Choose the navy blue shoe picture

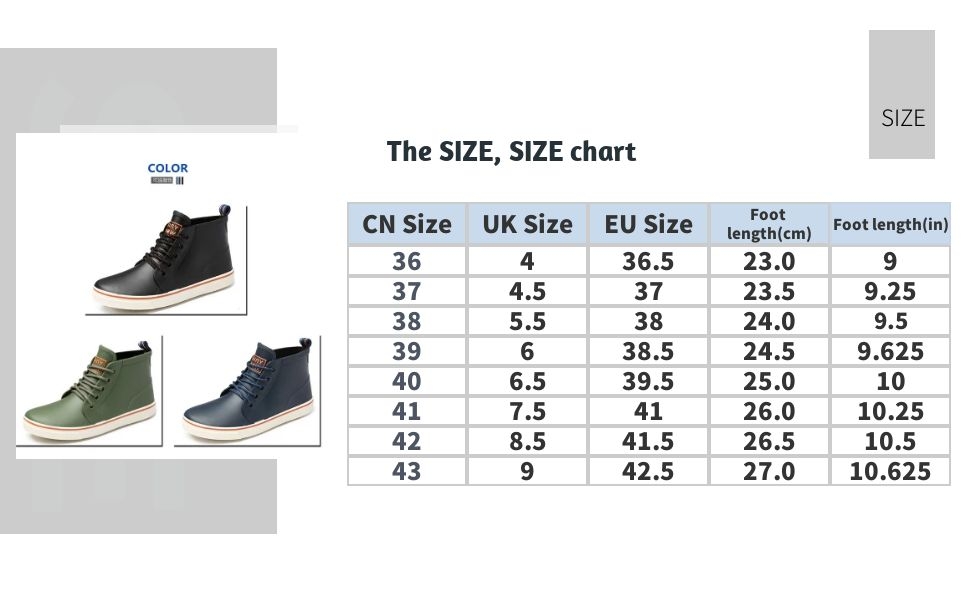click(247, 392)
